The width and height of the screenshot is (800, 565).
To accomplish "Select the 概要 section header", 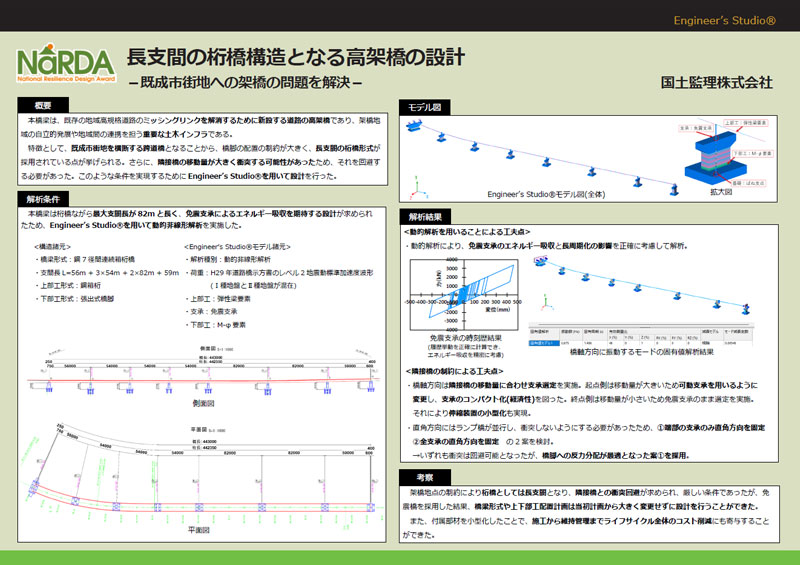I will pos(43,105).
